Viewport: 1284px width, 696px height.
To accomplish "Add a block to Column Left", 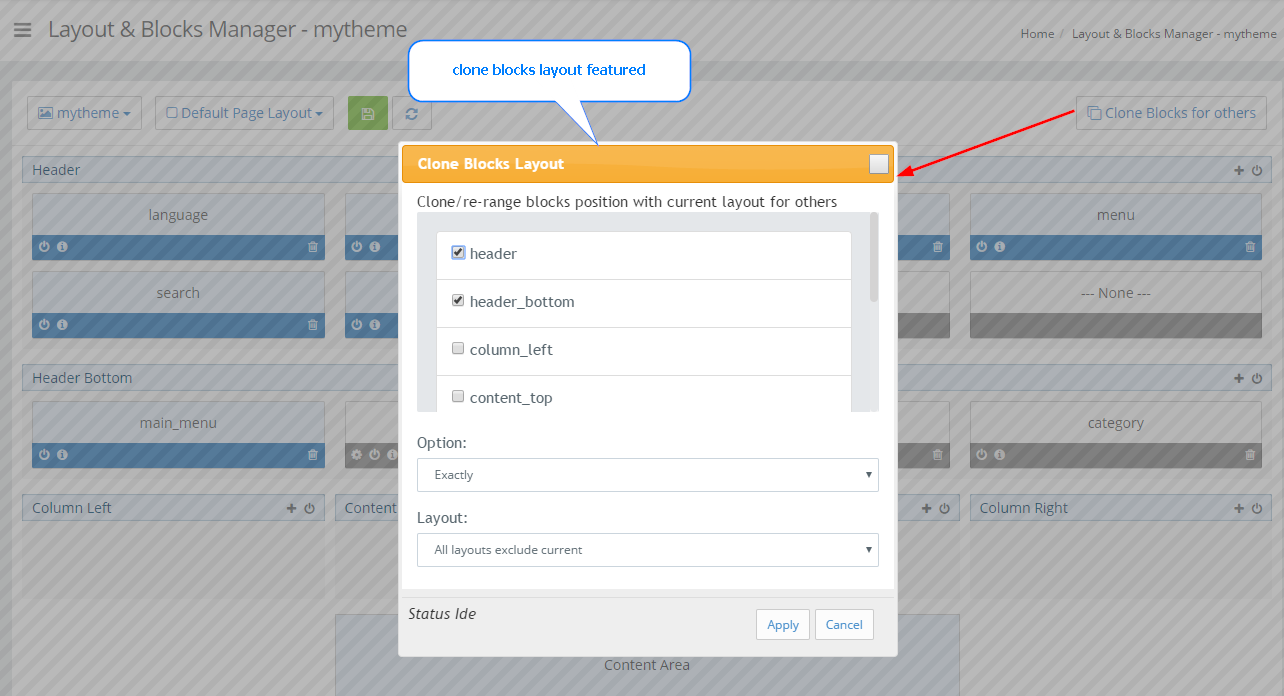I will click(292, 508).
